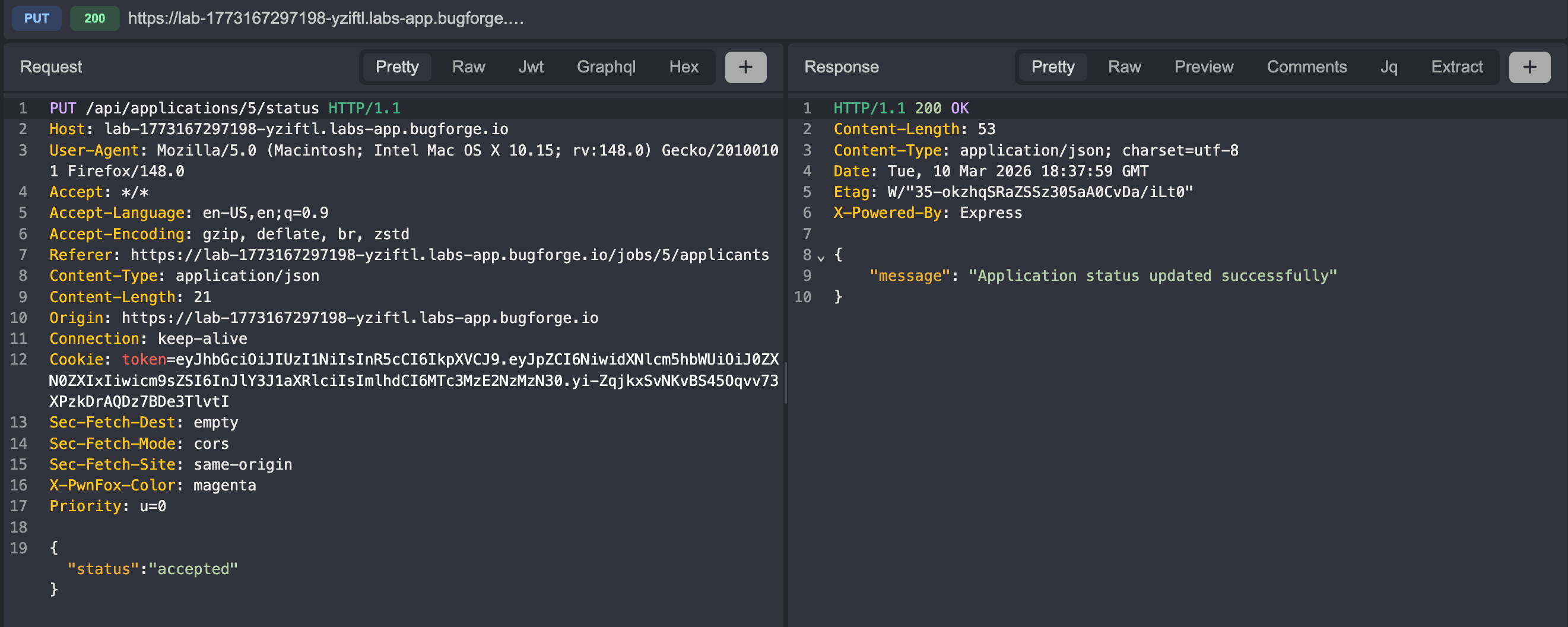Add a new request view tab with plus

point(745,67)
